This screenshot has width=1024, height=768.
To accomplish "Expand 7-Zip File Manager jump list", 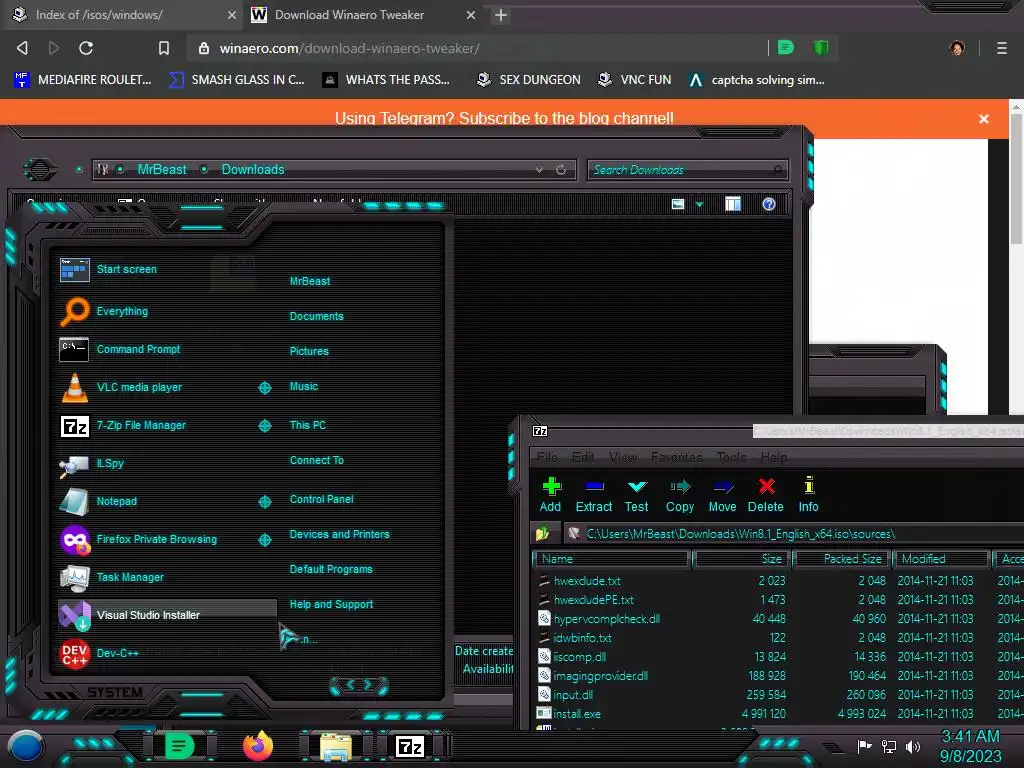I will point(264,426).
